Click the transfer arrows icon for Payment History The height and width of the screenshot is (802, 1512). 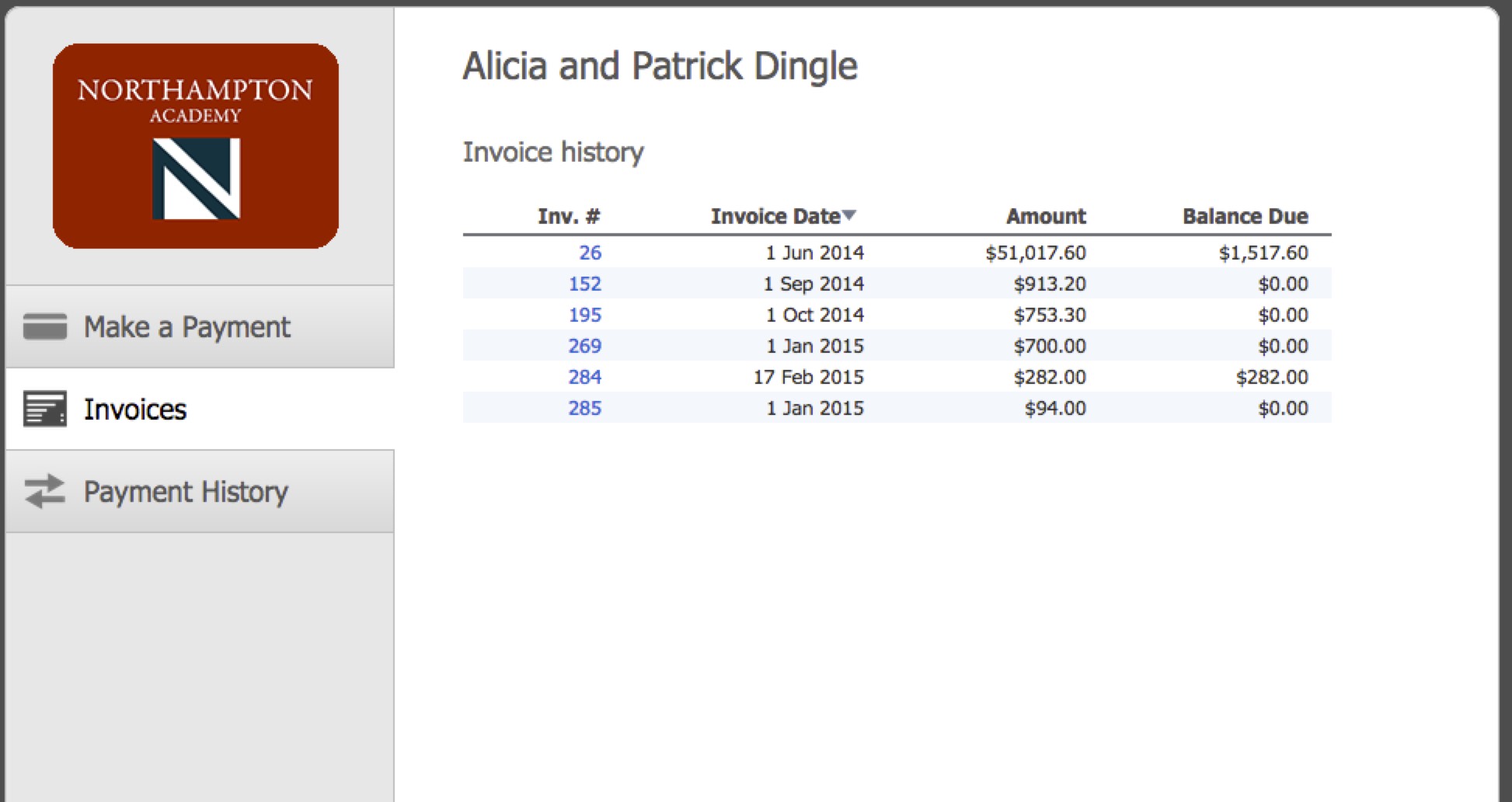point(45,492)
